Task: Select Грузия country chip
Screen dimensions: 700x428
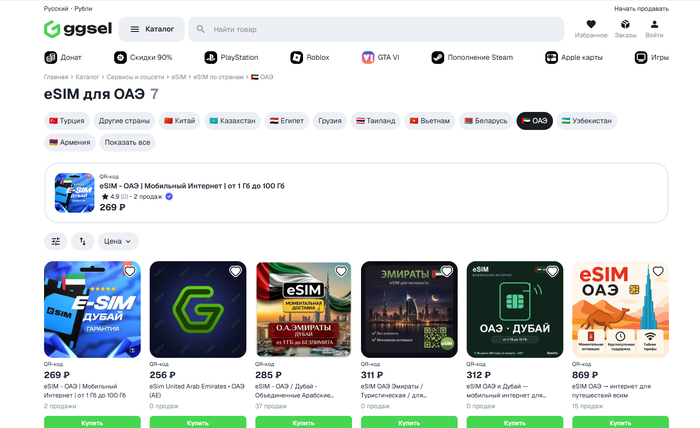Action: 330,121
